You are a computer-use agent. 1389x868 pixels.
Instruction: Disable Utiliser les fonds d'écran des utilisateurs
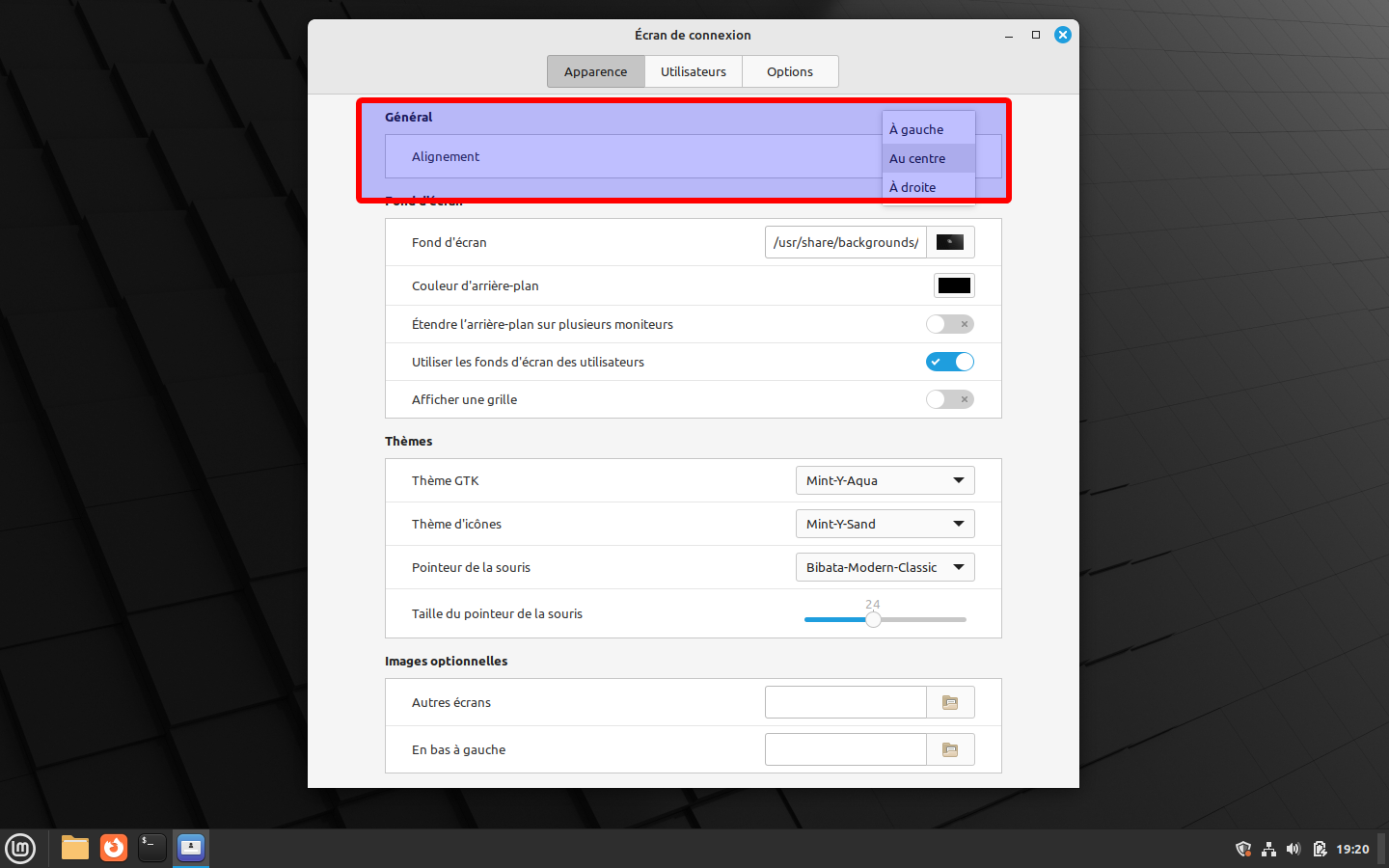pyautogui.click(x=950, y=362)
